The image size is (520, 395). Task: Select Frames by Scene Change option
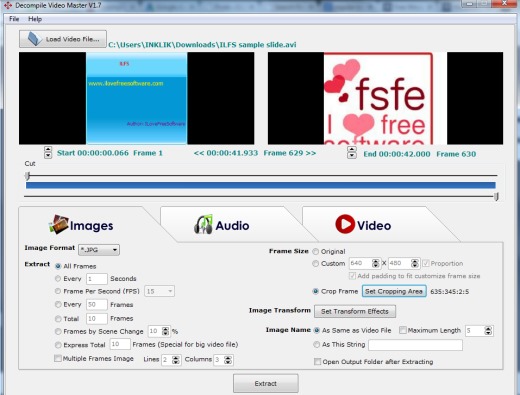58,331
